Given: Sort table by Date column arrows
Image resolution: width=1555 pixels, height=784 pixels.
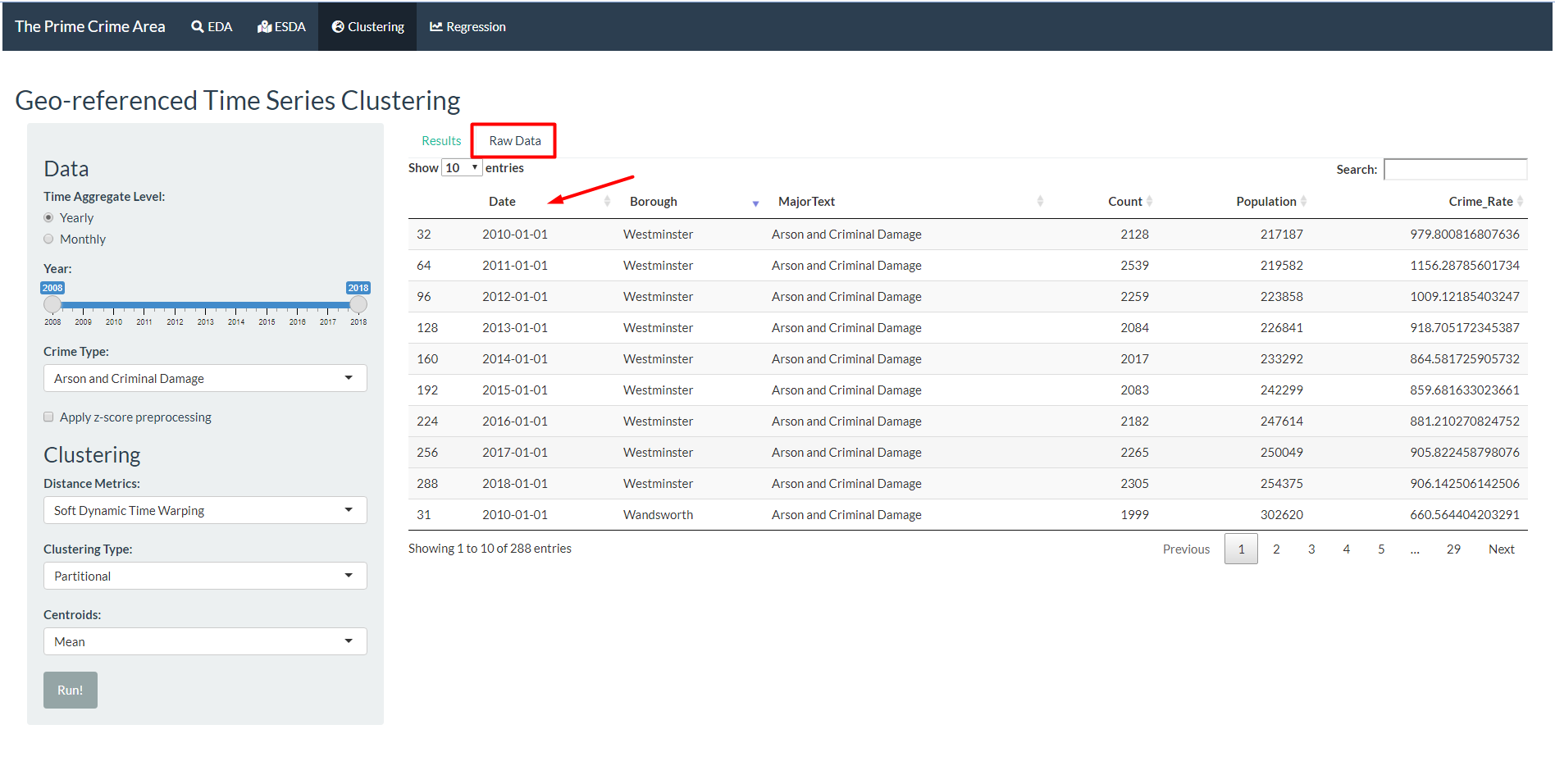Looking at the screenshot, I should [x=607, y=202].
